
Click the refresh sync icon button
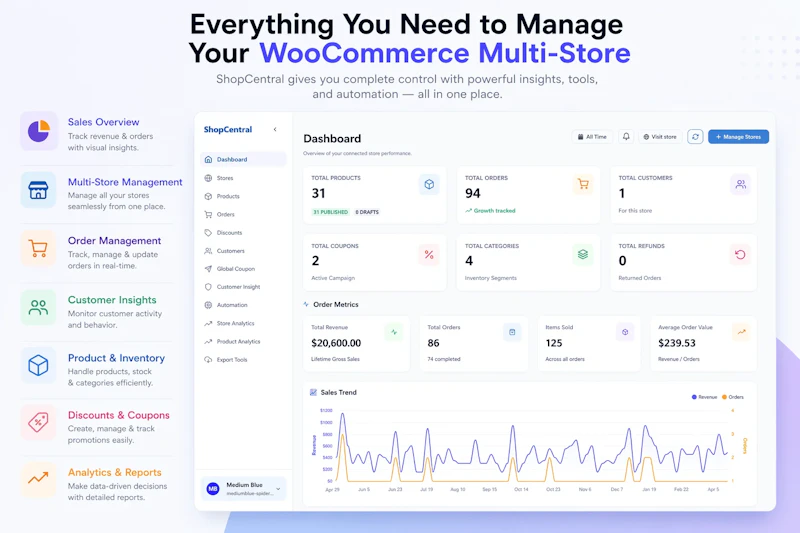[695, 137]
